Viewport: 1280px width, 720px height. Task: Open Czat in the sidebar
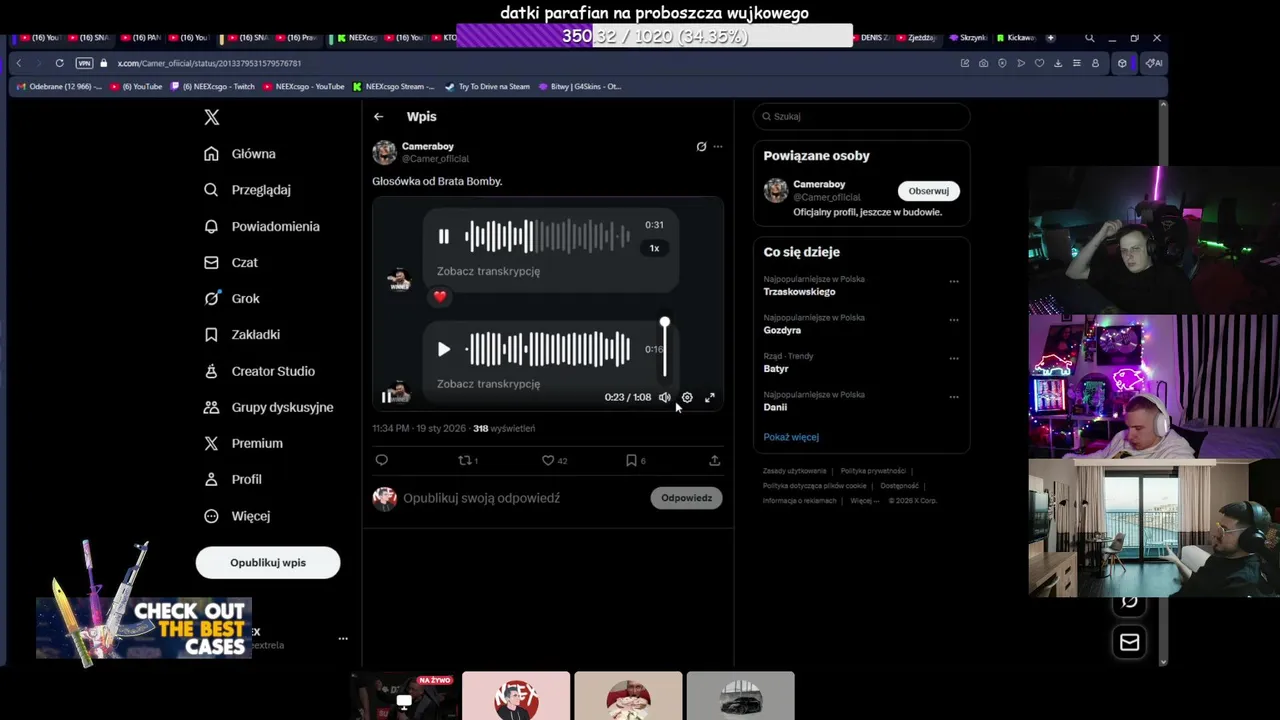(230, 262)
